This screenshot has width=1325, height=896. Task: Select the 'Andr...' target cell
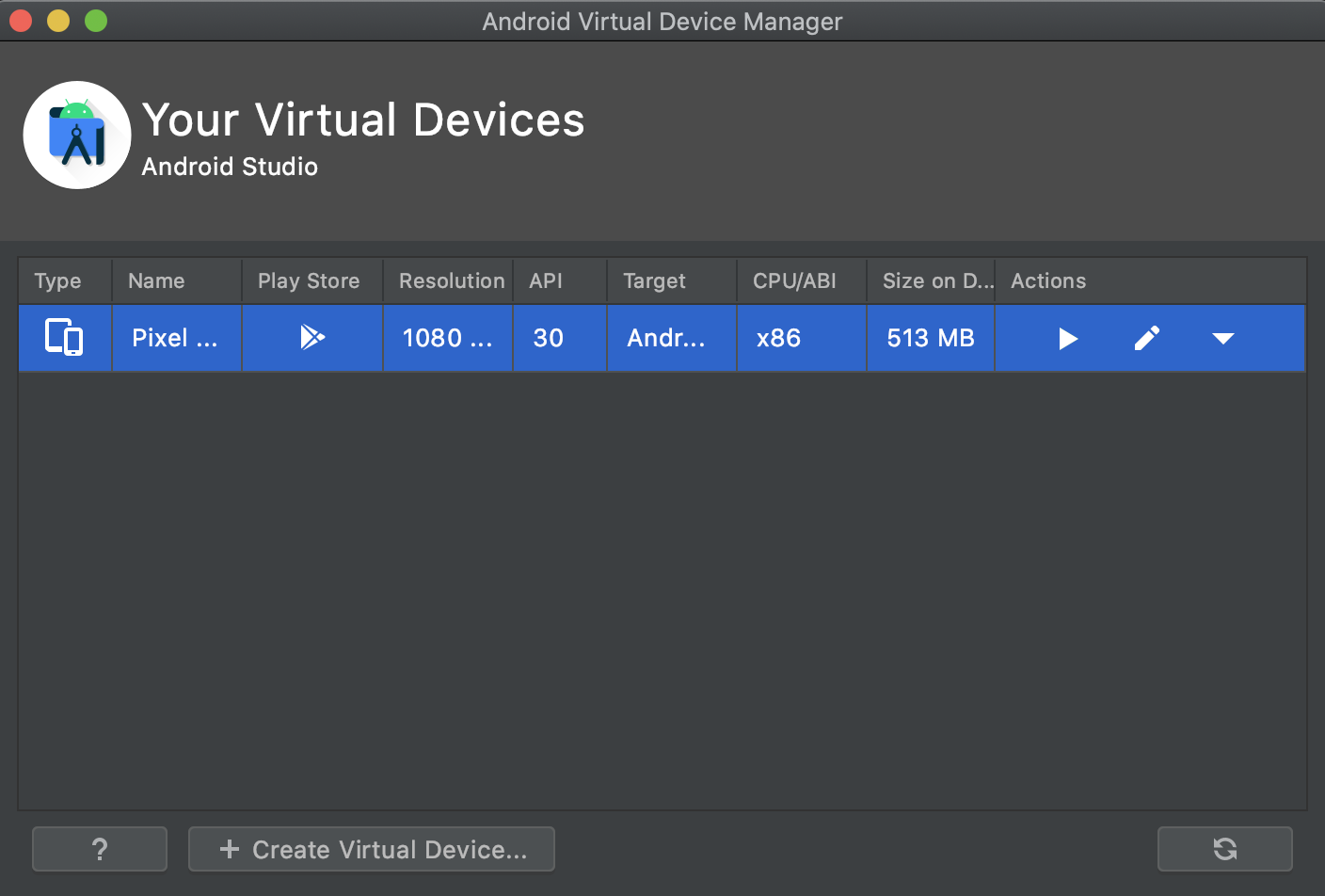point(672,338)
